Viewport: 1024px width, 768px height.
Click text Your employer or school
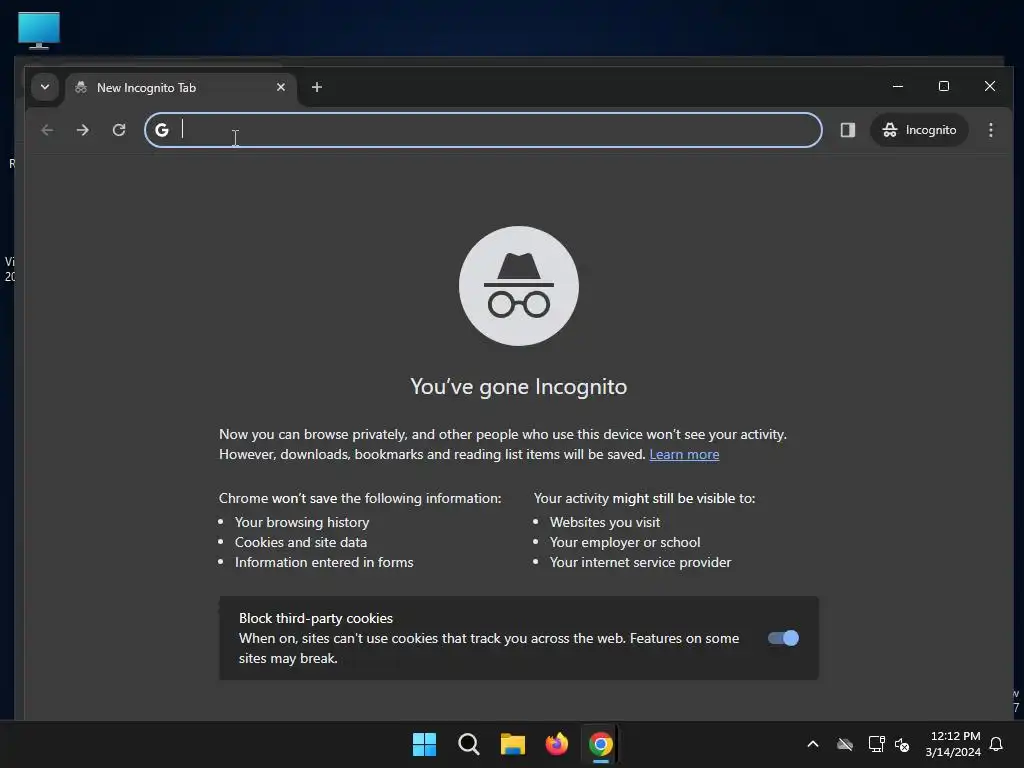coord(625,542)
